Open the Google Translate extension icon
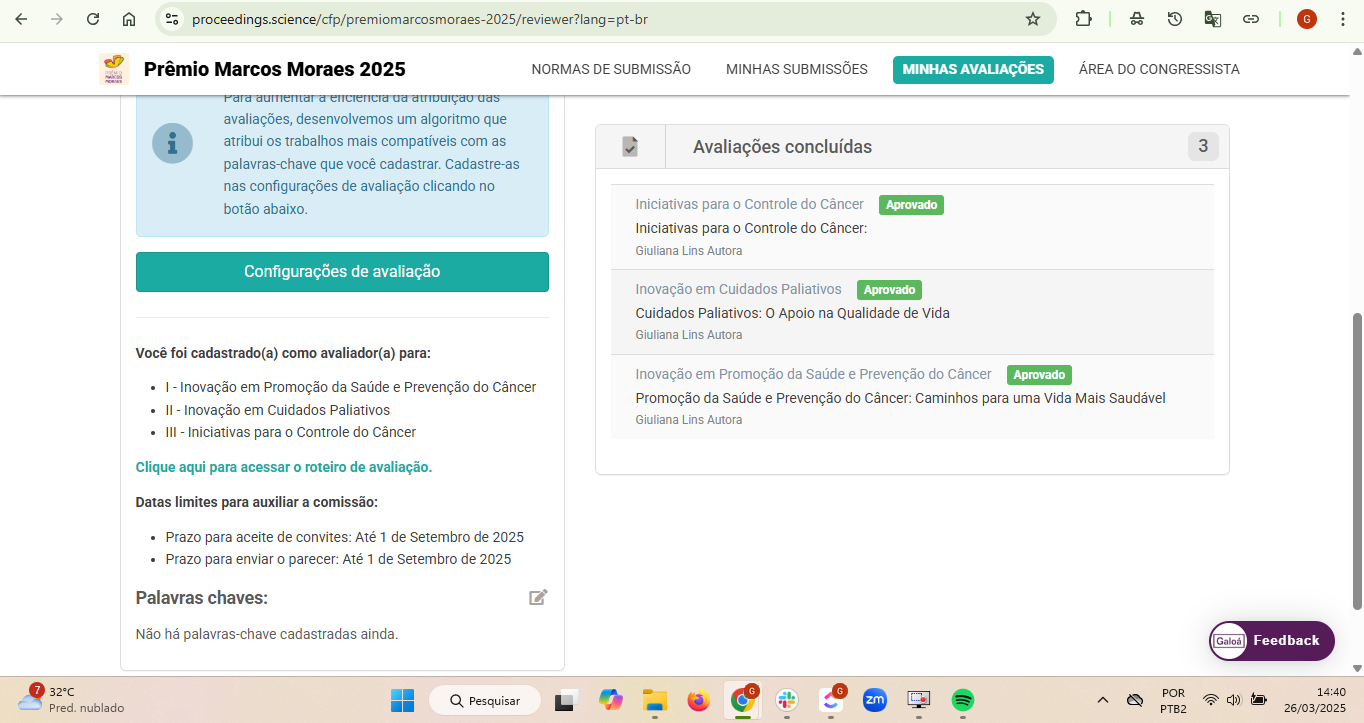Image resolution: width=1364 pixels, height=723 pixels. [x=1213, y=19]
